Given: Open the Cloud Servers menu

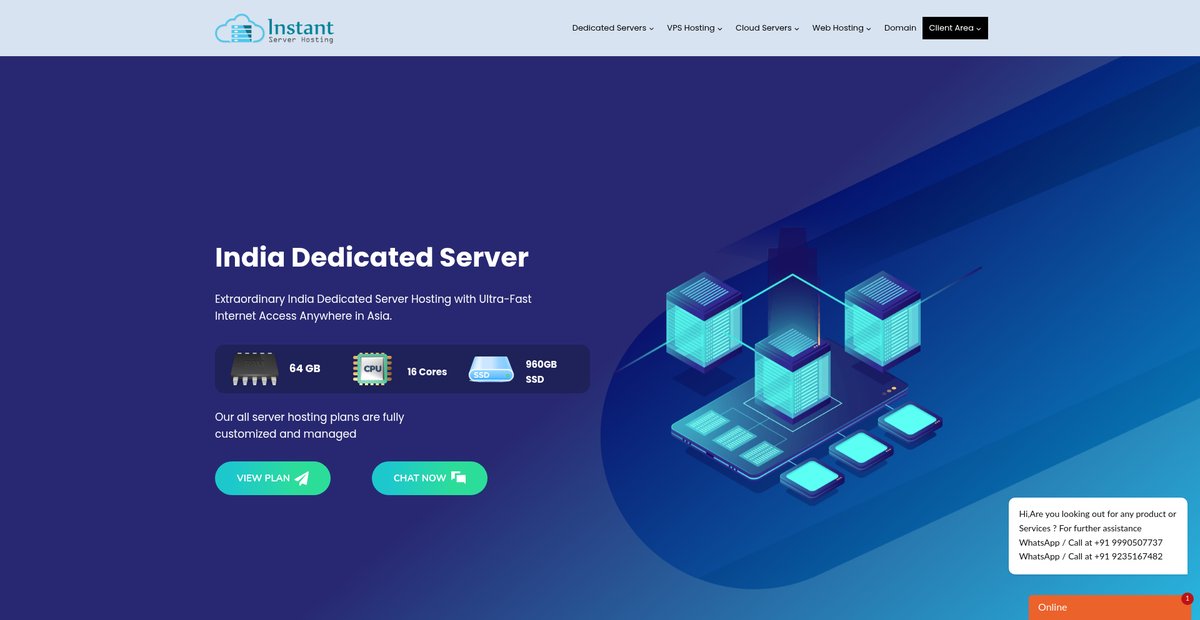Looking at the screenshot, I should point(767,28).
